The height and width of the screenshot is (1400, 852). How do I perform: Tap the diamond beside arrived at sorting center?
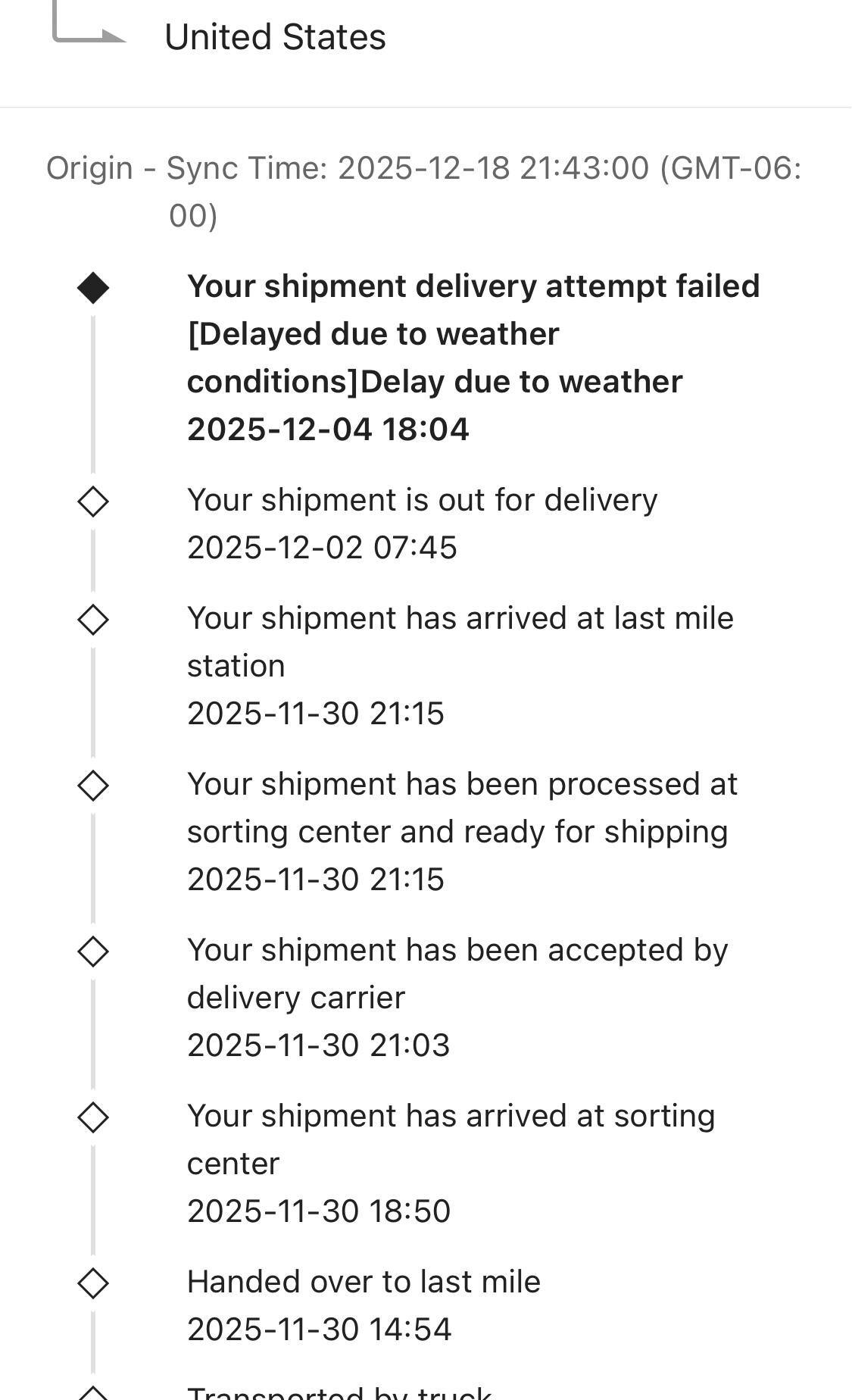[93, 1117]
